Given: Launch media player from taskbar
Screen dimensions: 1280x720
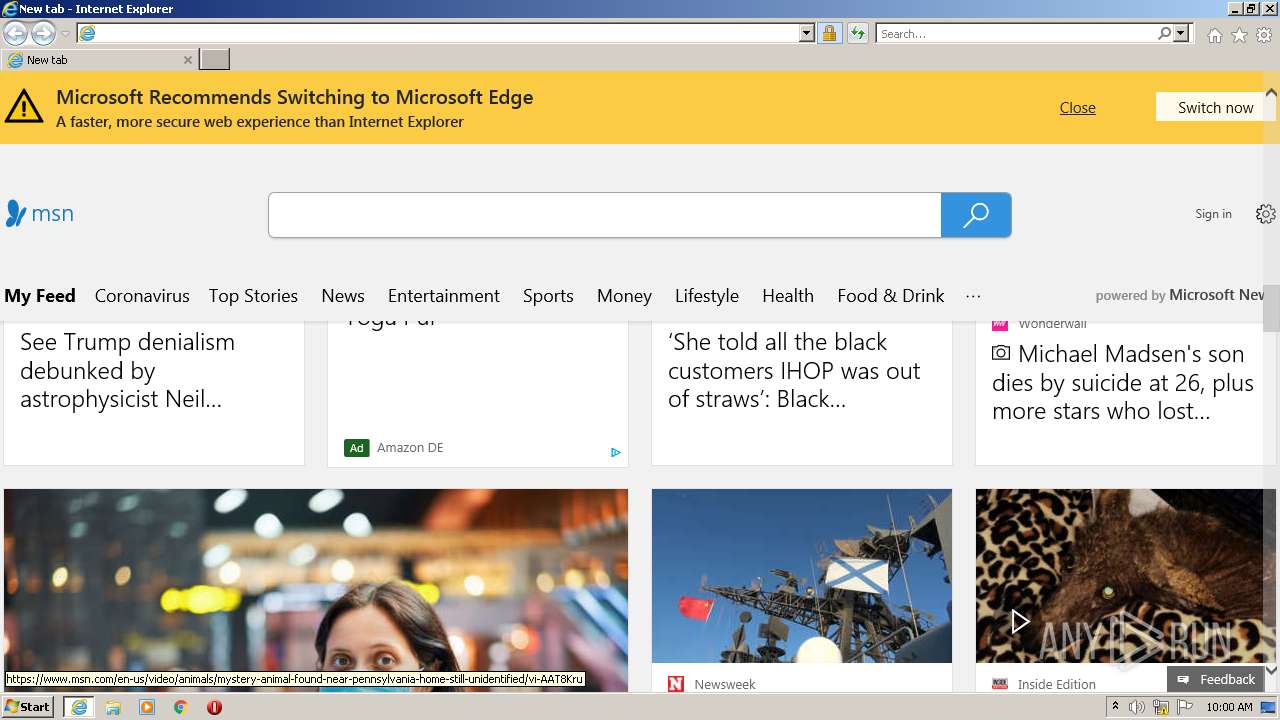Looking at the screenshot, I should click(x=147, y=707).
